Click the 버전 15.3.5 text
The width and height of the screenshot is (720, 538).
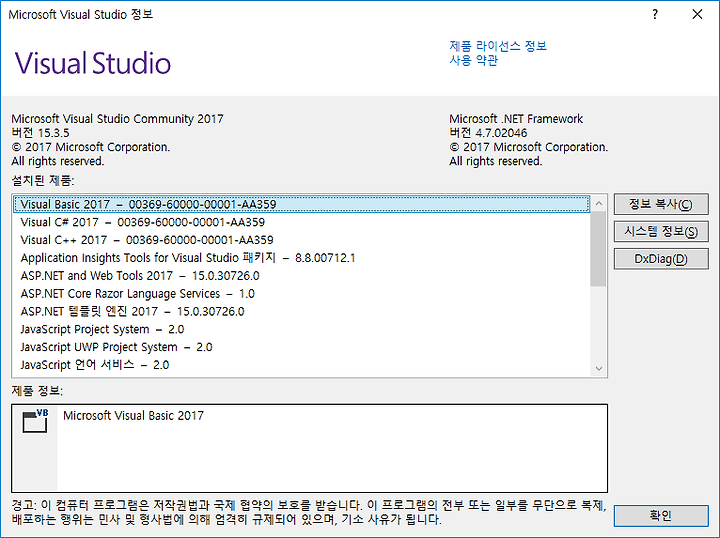(40, 133)
